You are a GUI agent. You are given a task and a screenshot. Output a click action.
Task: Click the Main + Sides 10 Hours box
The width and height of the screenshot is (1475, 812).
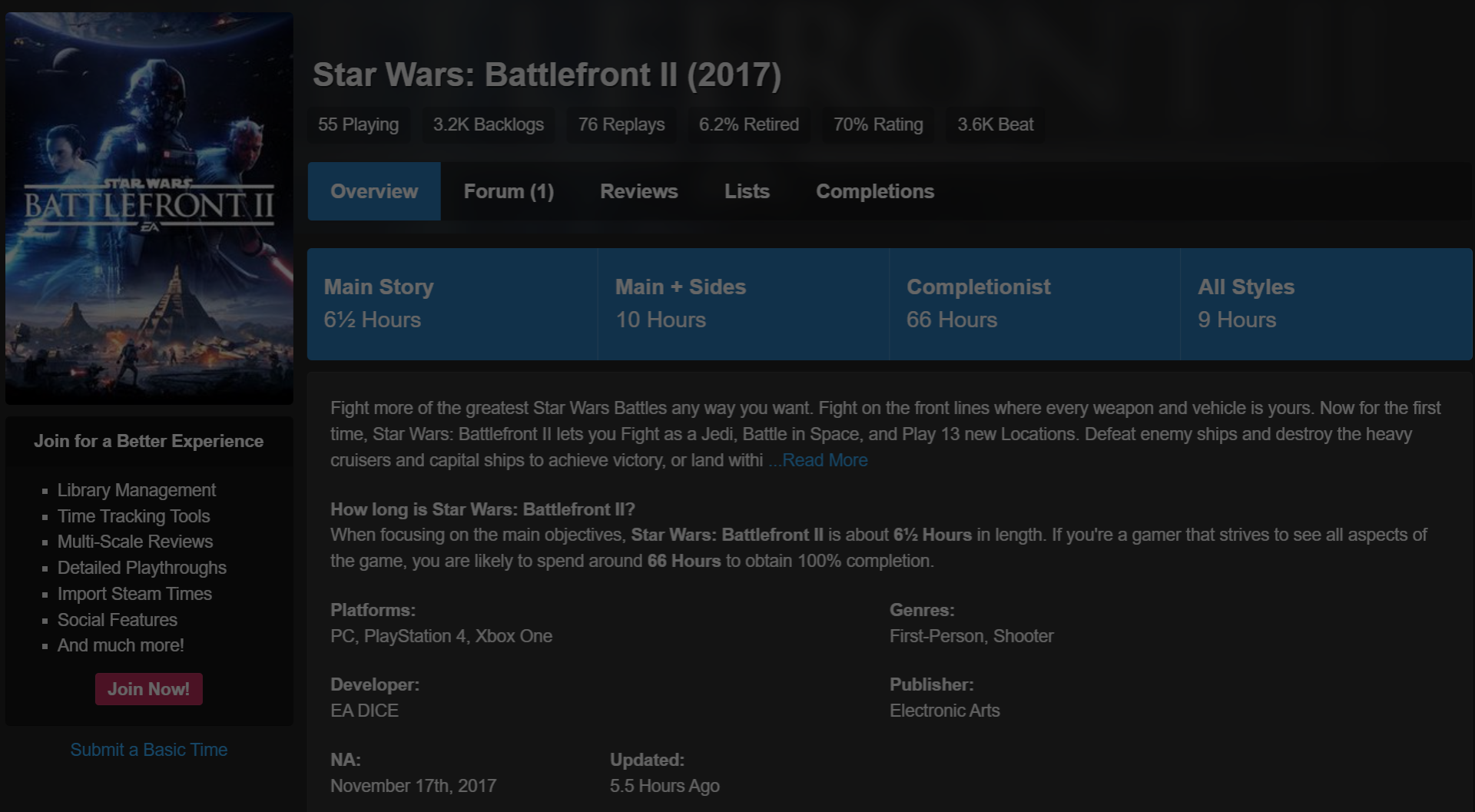744,304
